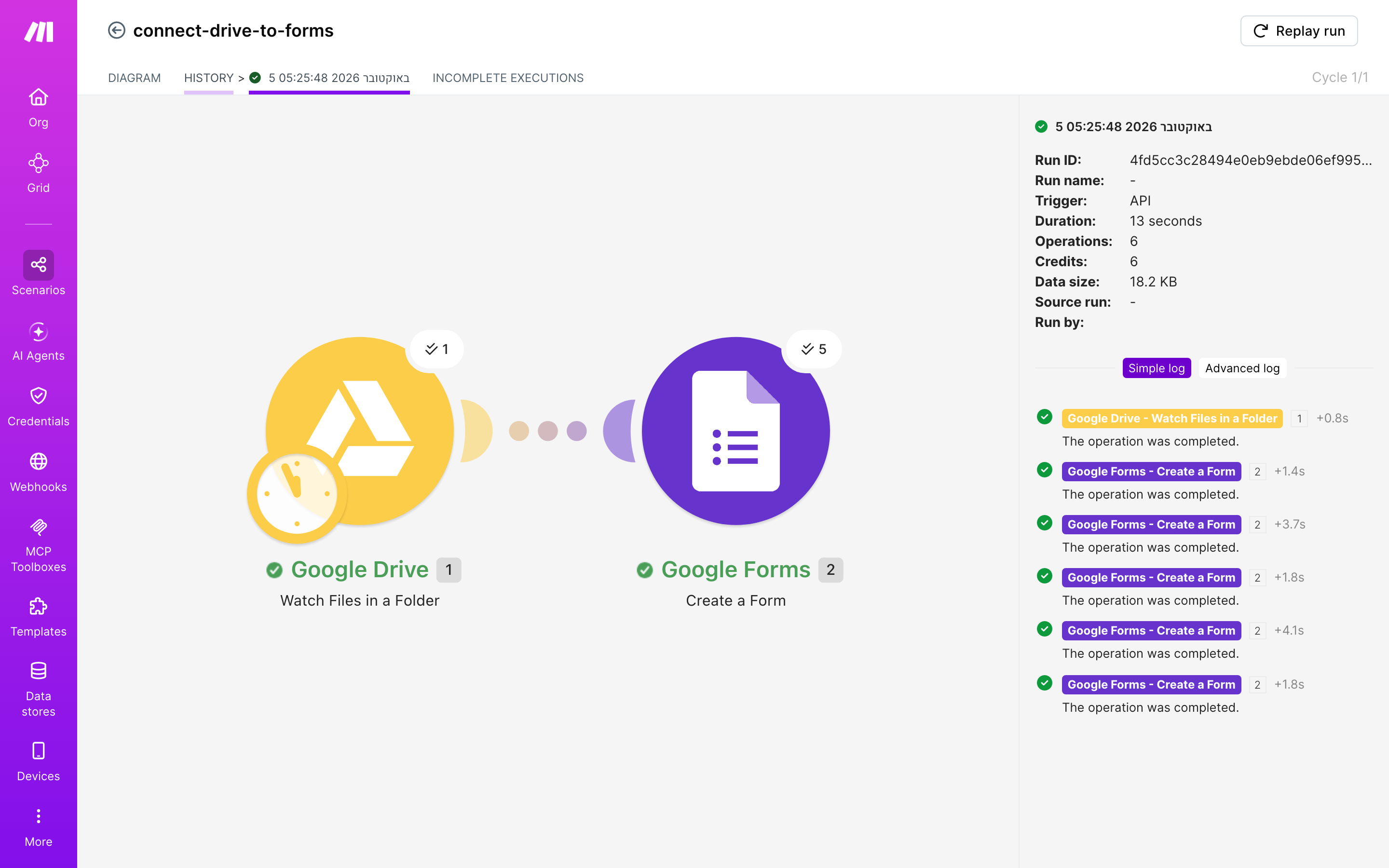1389x868 pixels.
Task: Open Devices in the sidebar
Action: click(x=39, y=762)
